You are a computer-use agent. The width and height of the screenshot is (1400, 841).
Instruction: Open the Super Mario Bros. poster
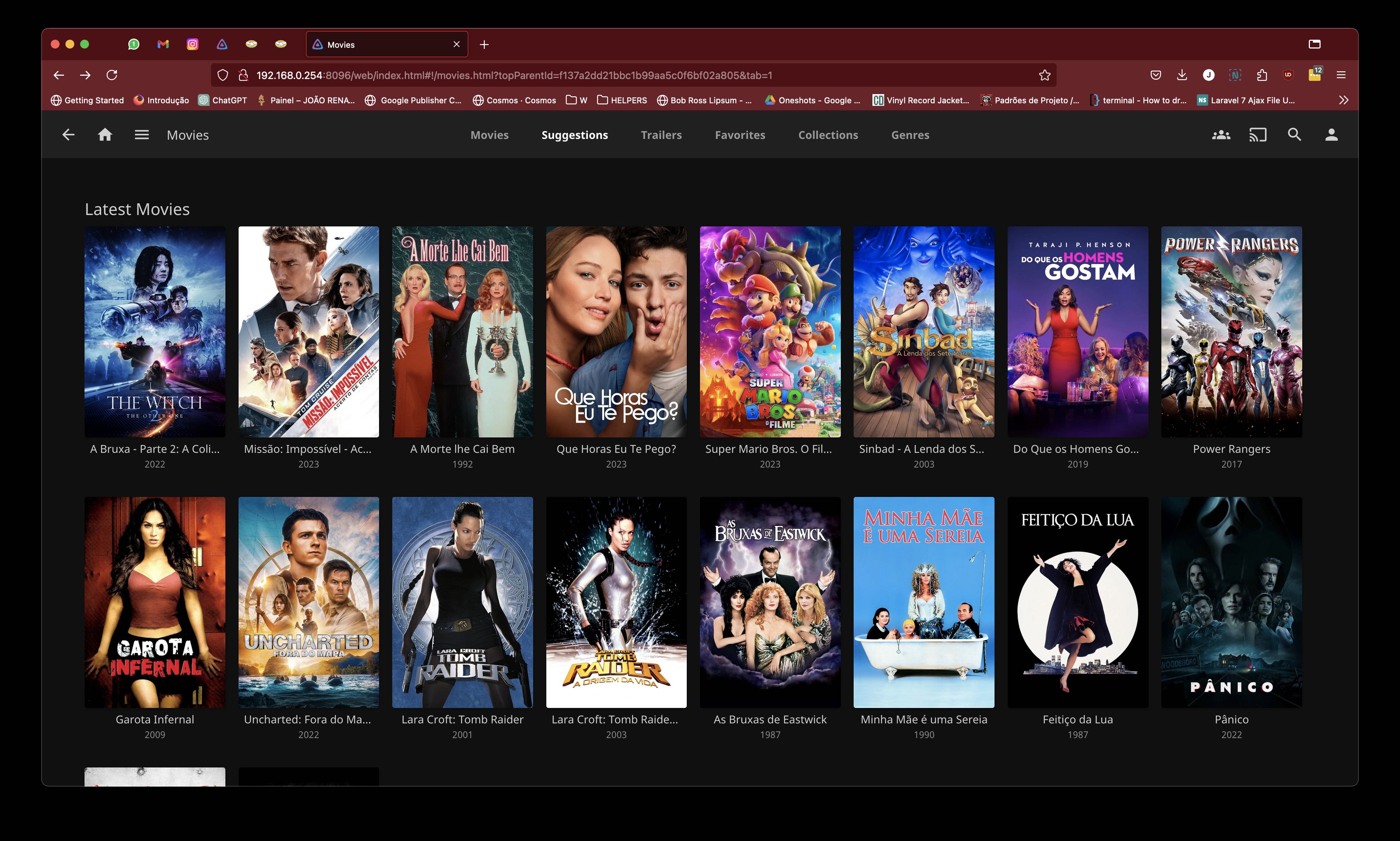click(770, 332)
